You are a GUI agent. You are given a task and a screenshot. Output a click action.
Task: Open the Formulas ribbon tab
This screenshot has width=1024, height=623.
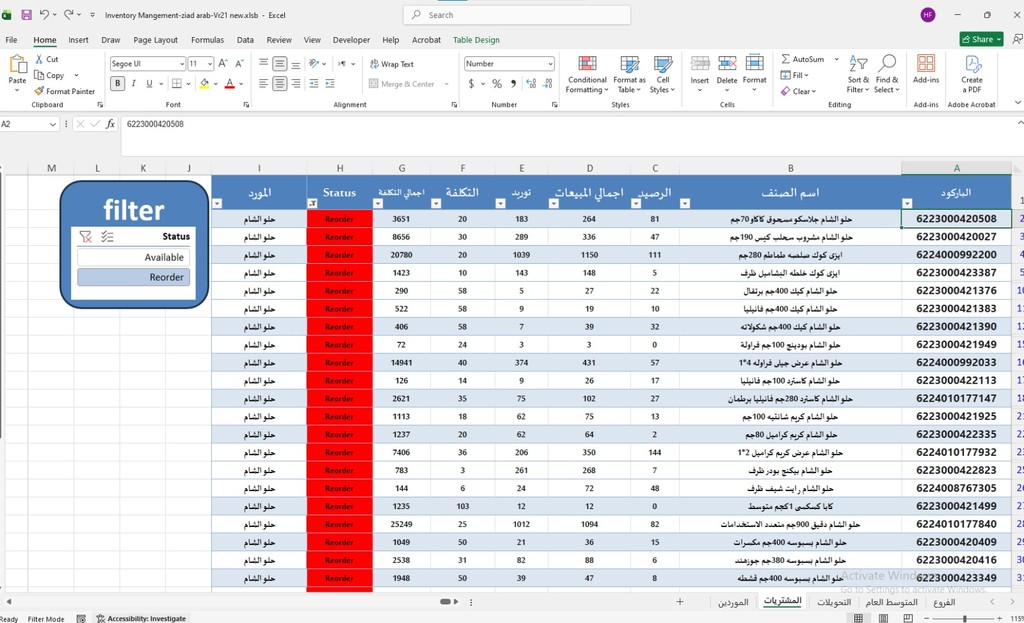(x=207, y=40)
